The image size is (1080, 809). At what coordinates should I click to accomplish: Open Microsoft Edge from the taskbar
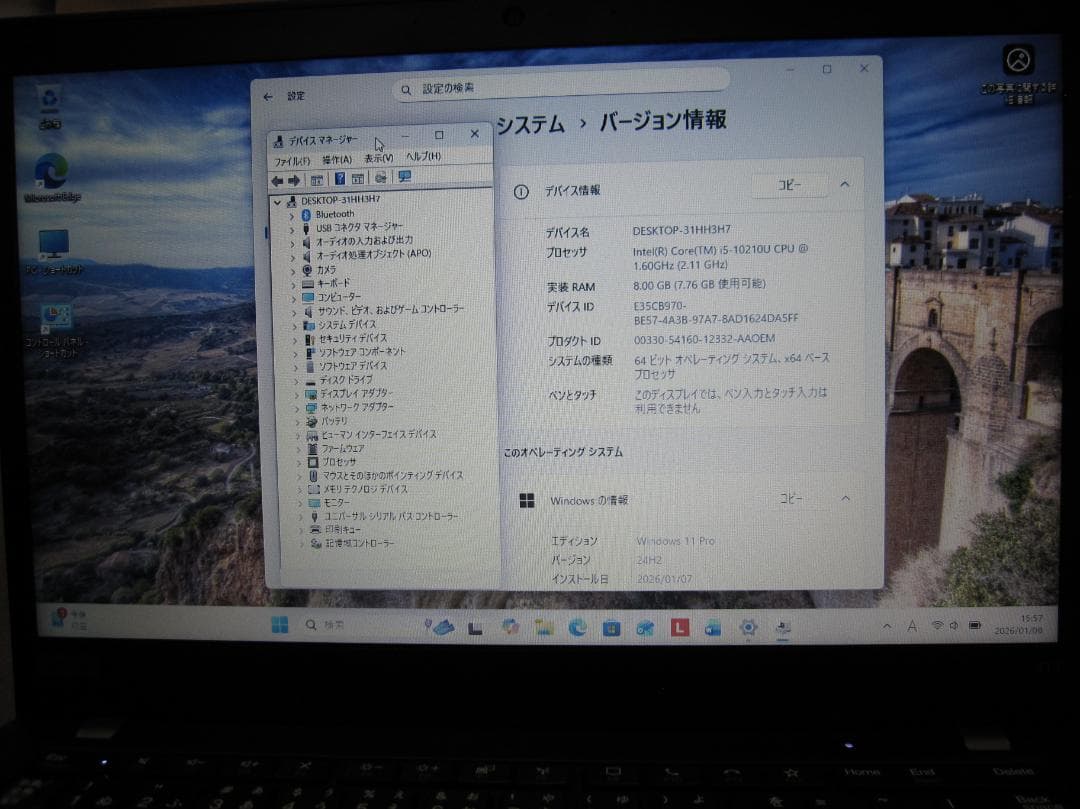(x=578, y=627)
